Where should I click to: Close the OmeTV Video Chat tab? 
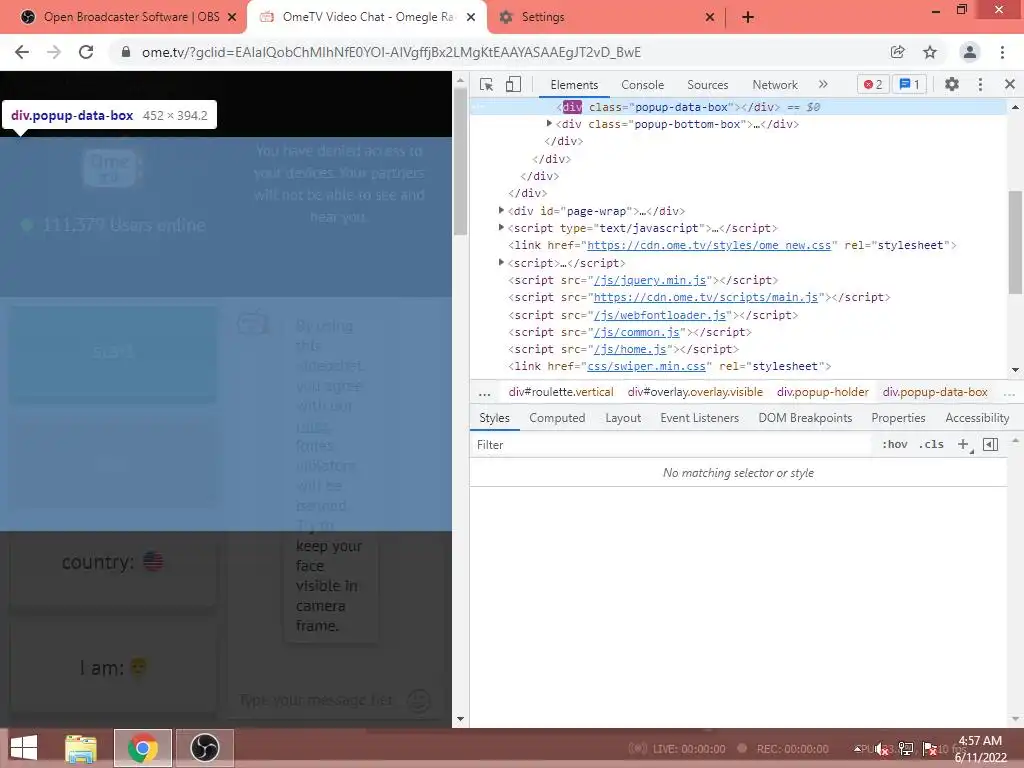coord(470,18)
